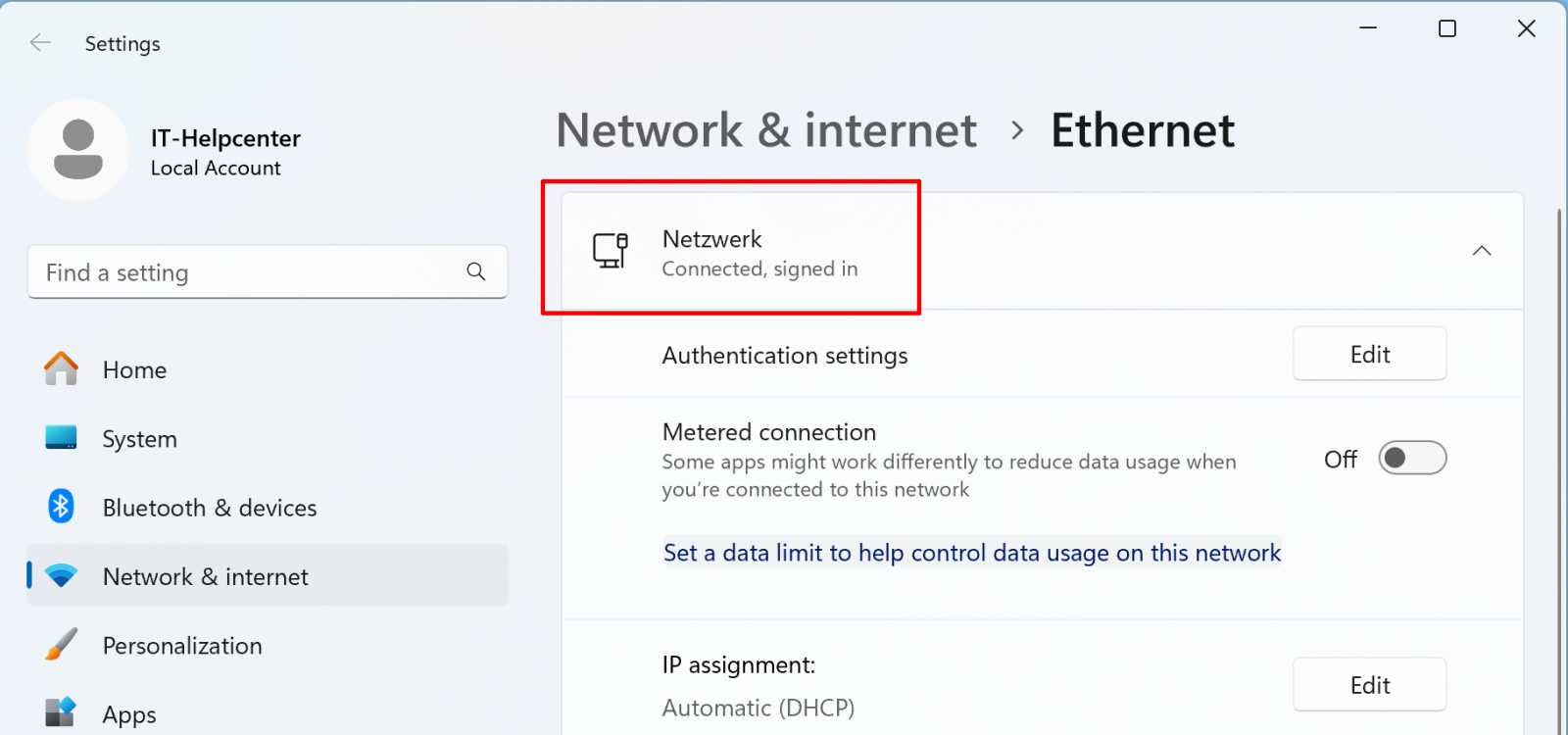Focus the Find a setting field
This screenshot has width=1568, height=735.
click(x=268, y=271)
